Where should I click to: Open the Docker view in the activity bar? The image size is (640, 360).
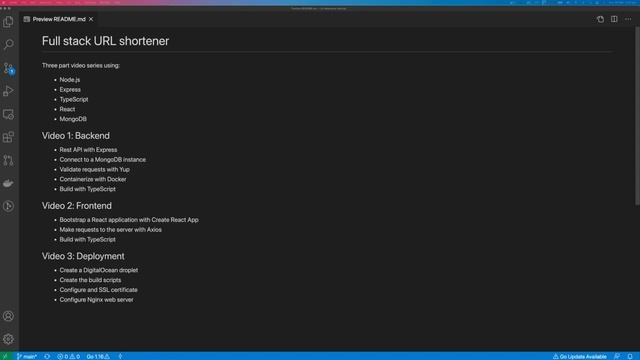8,183
